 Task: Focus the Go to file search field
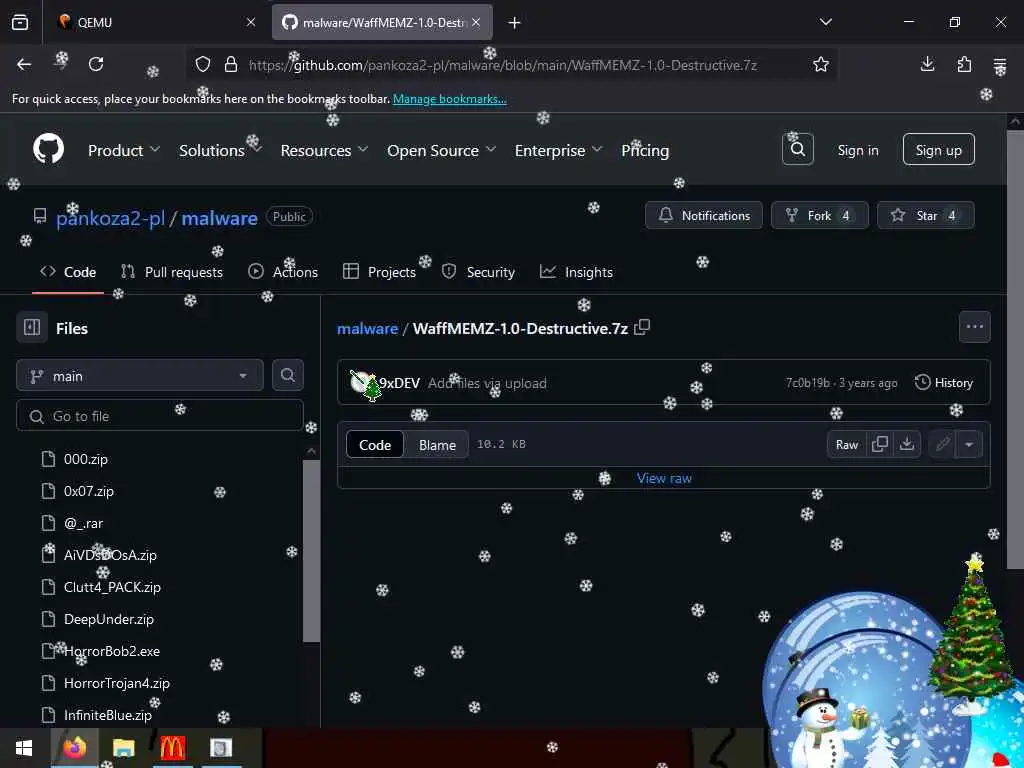[160, 416]
